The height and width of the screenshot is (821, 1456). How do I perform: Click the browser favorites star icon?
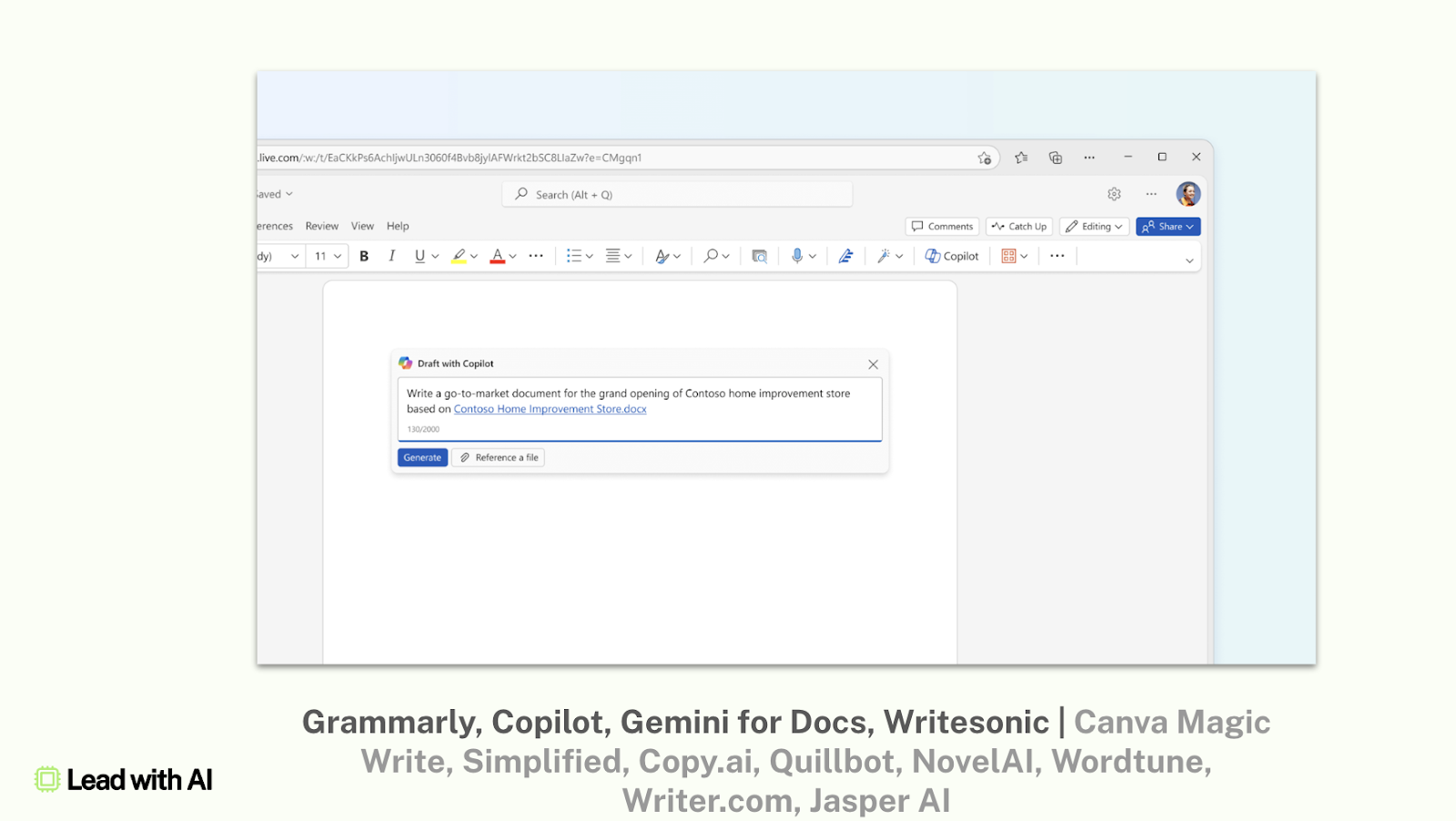click(x=1021, y=157)
